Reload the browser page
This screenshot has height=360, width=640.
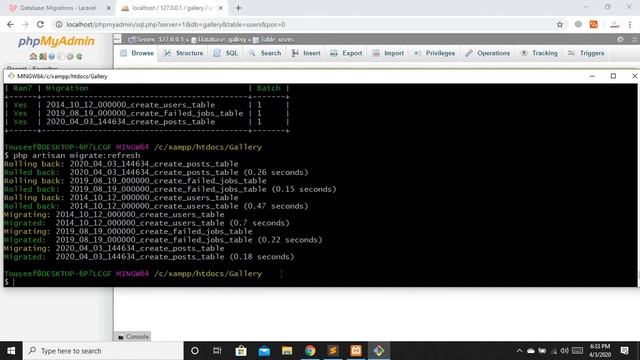(x=40, y=24)
